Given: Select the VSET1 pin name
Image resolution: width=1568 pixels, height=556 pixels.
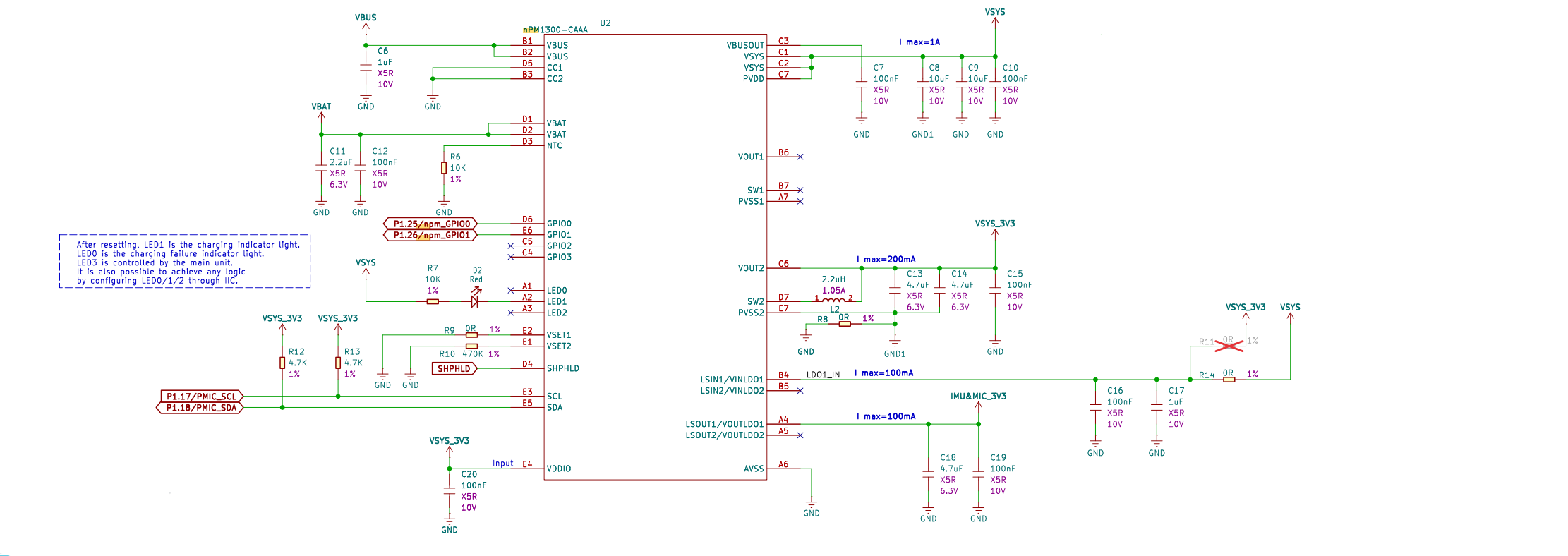Looking at the screenshot, I should 559,335.
